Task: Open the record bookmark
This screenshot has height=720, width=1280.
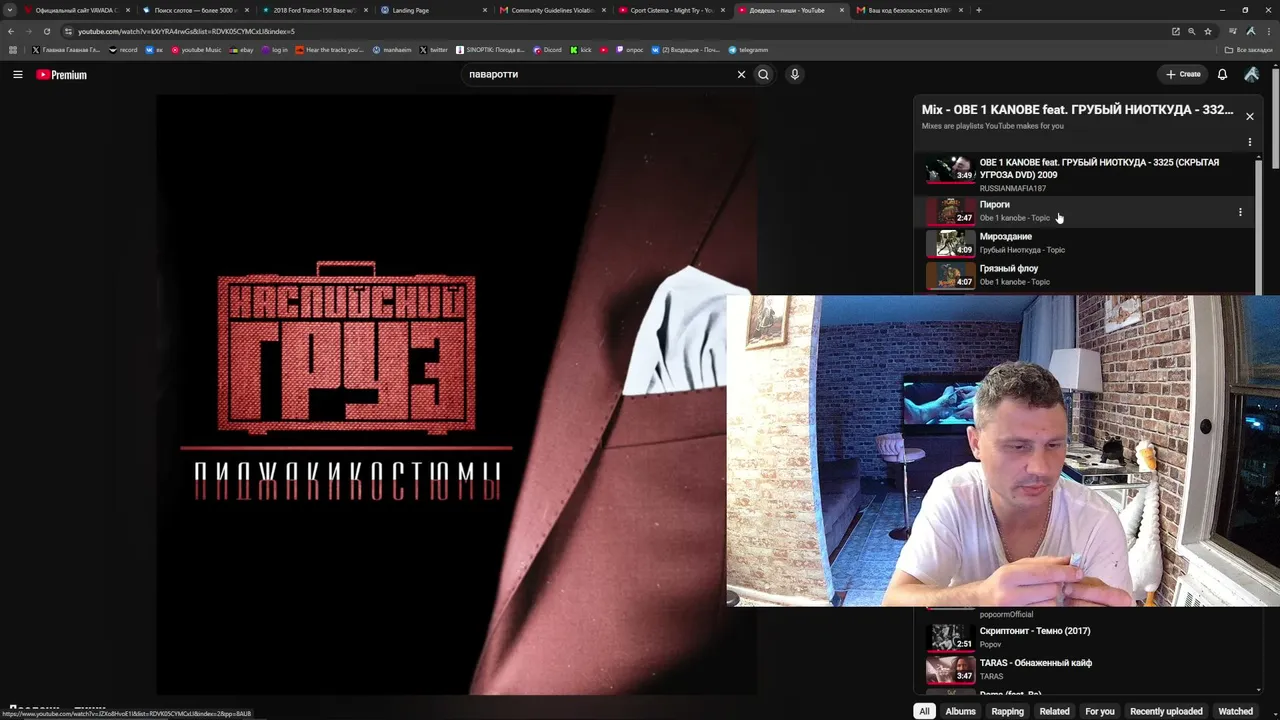Action: click(x=123, y=50)
